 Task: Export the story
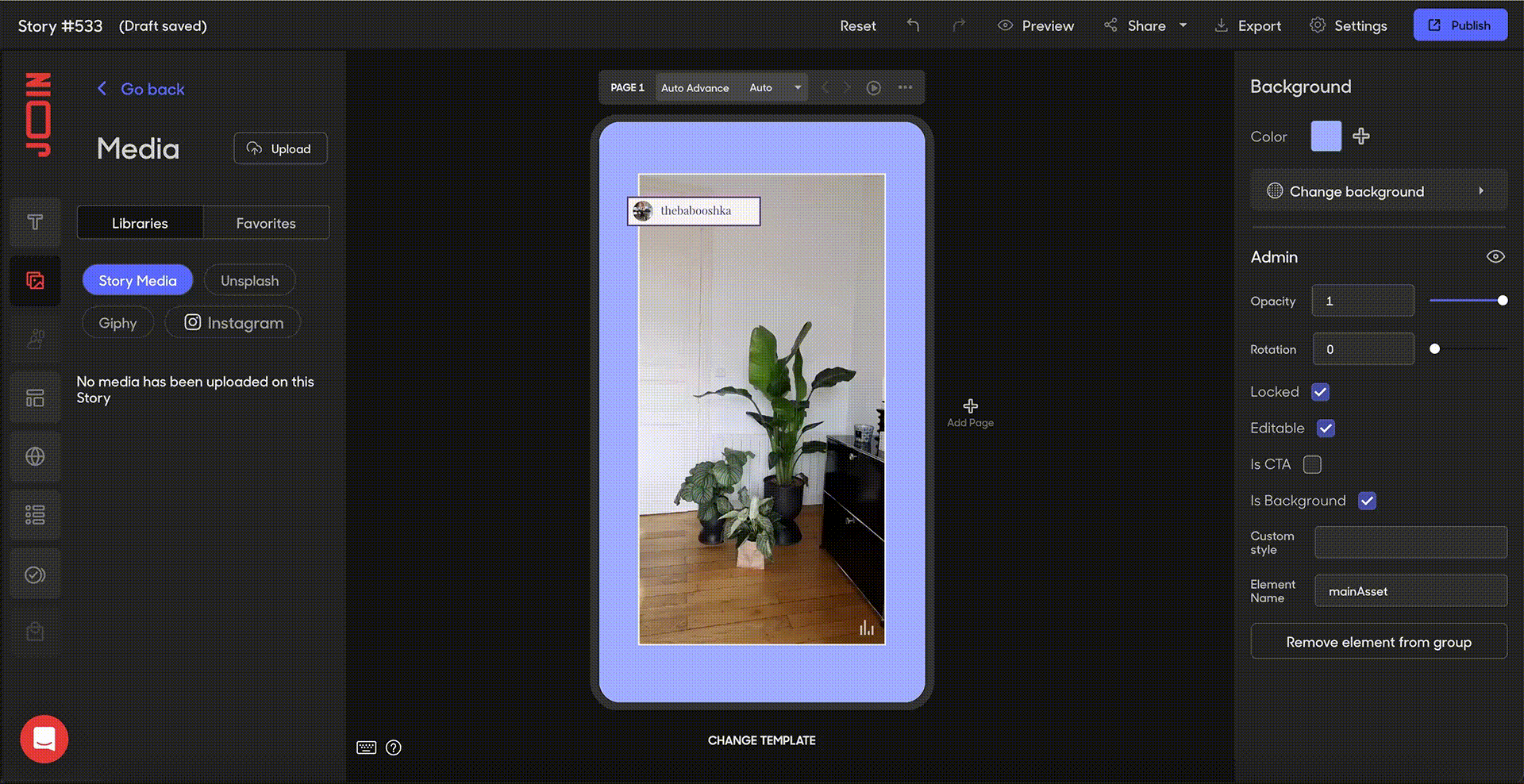tap(1248, 25)
